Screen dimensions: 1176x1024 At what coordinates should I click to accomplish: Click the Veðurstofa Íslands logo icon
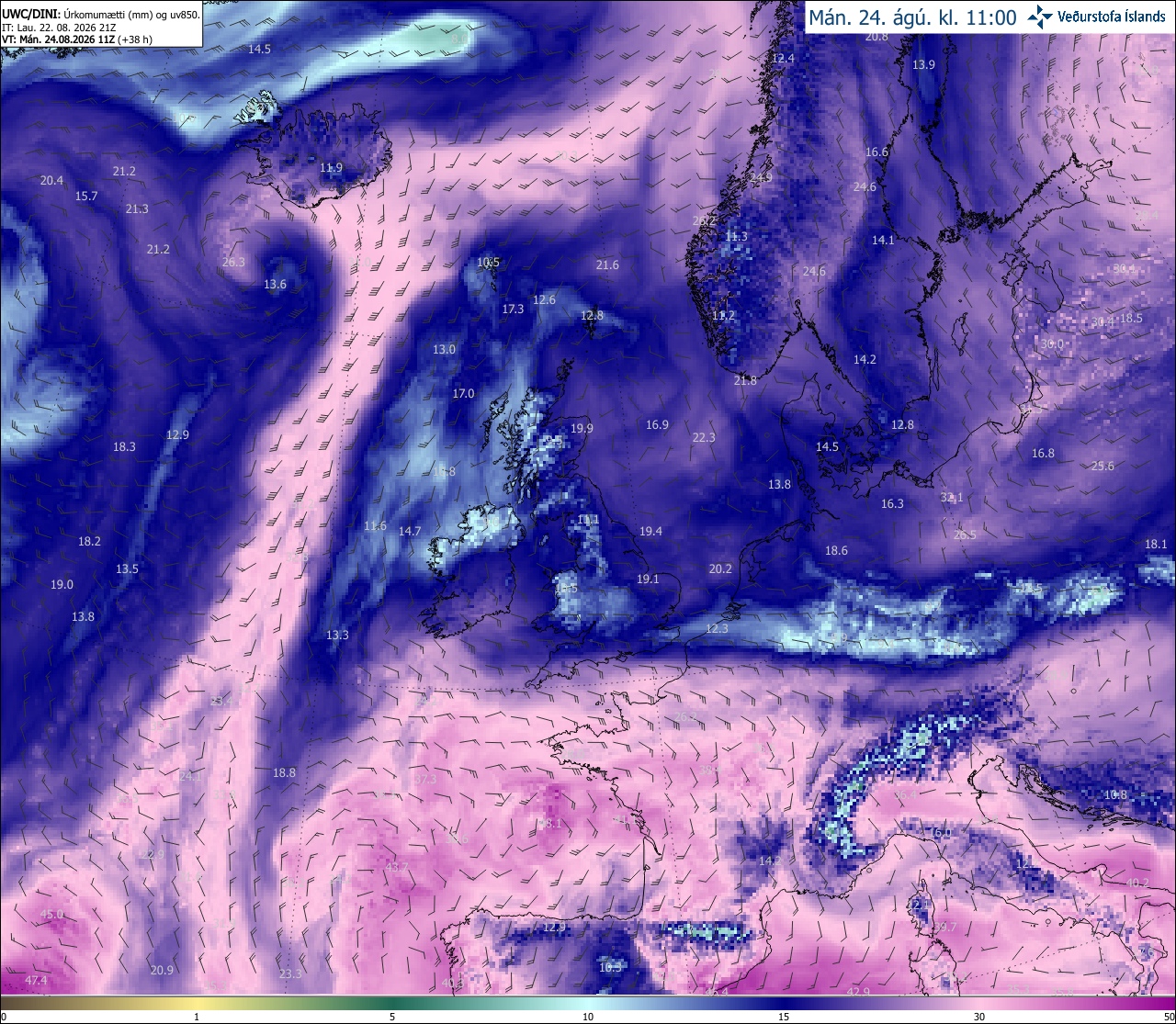(x=1040, y=16)
